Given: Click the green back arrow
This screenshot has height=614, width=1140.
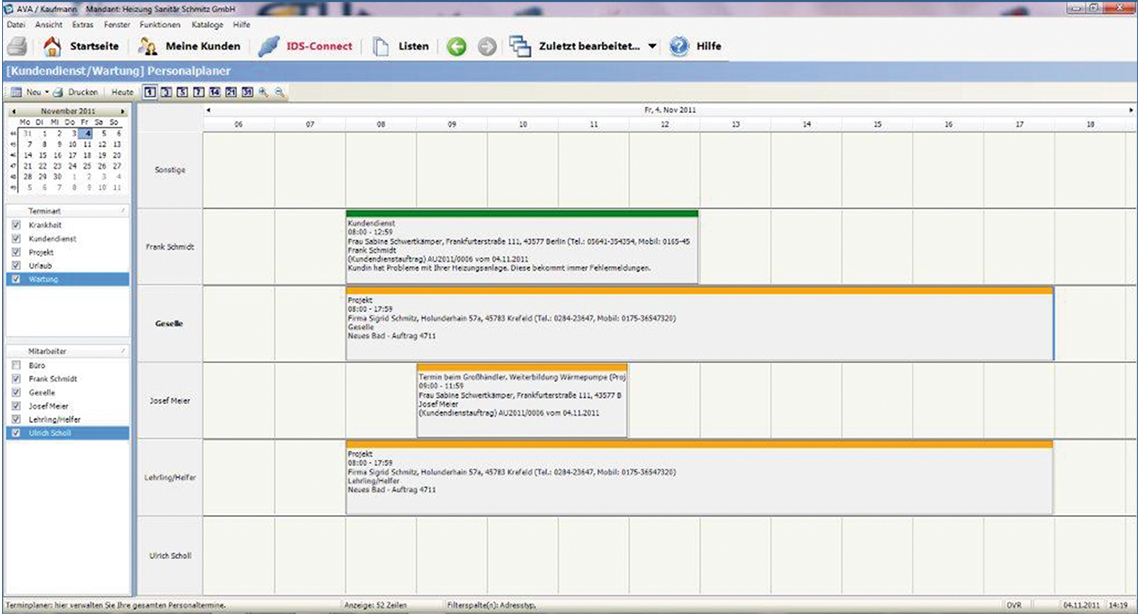Looking at the screenshot, I should click(456, 46).
